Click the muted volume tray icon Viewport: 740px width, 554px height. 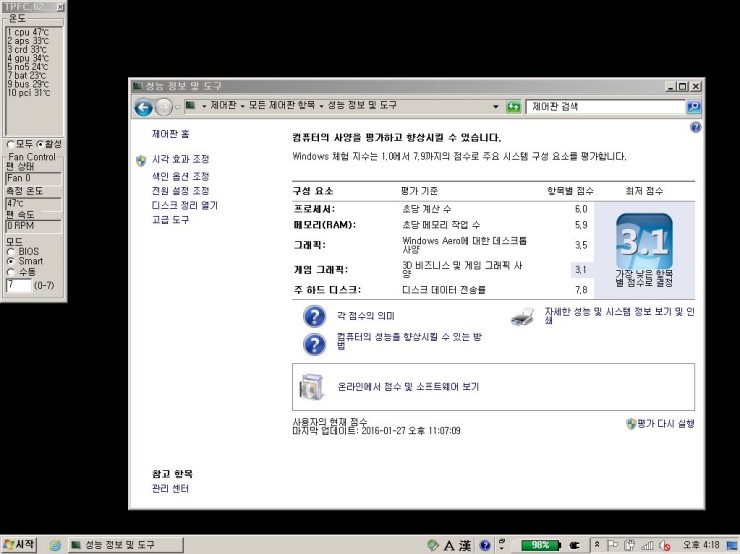[664, 546]
